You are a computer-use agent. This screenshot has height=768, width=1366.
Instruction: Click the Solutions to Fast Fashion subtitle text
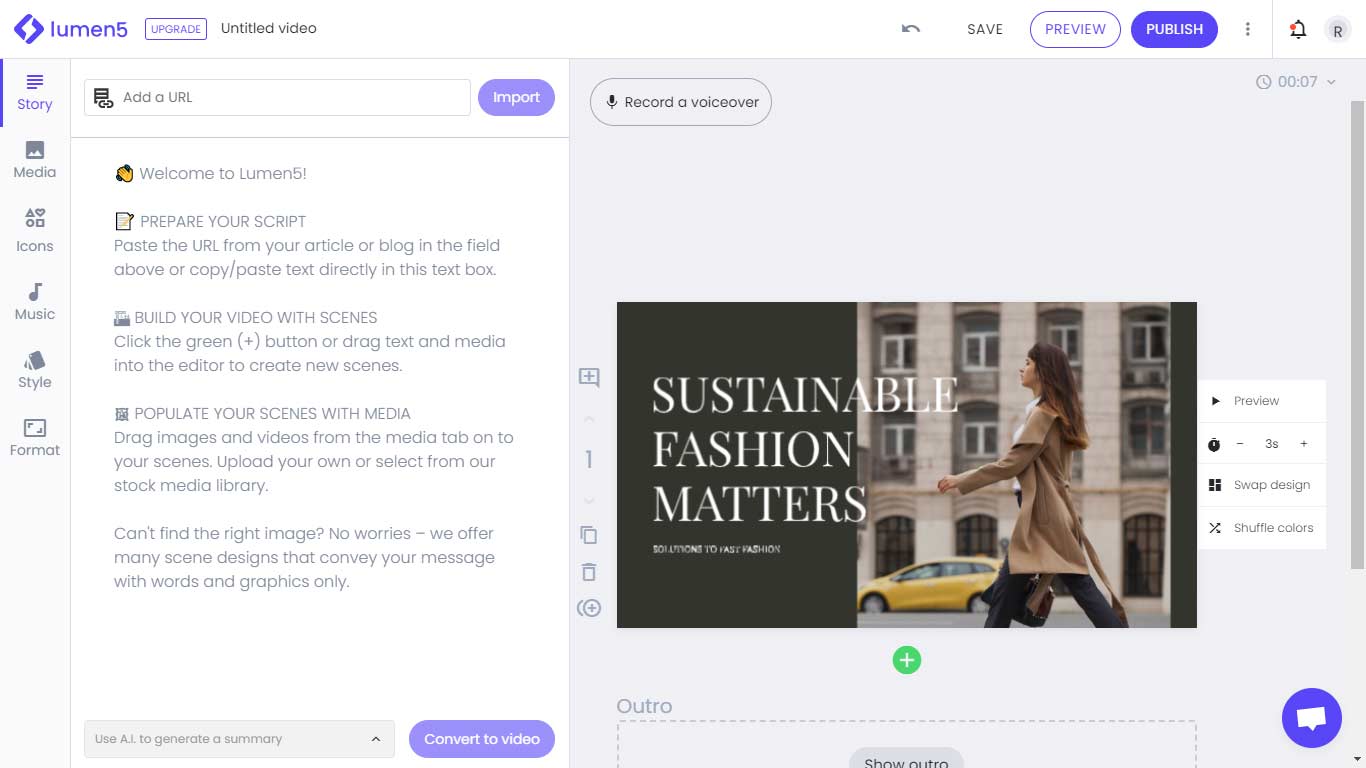tap(716, 549)
